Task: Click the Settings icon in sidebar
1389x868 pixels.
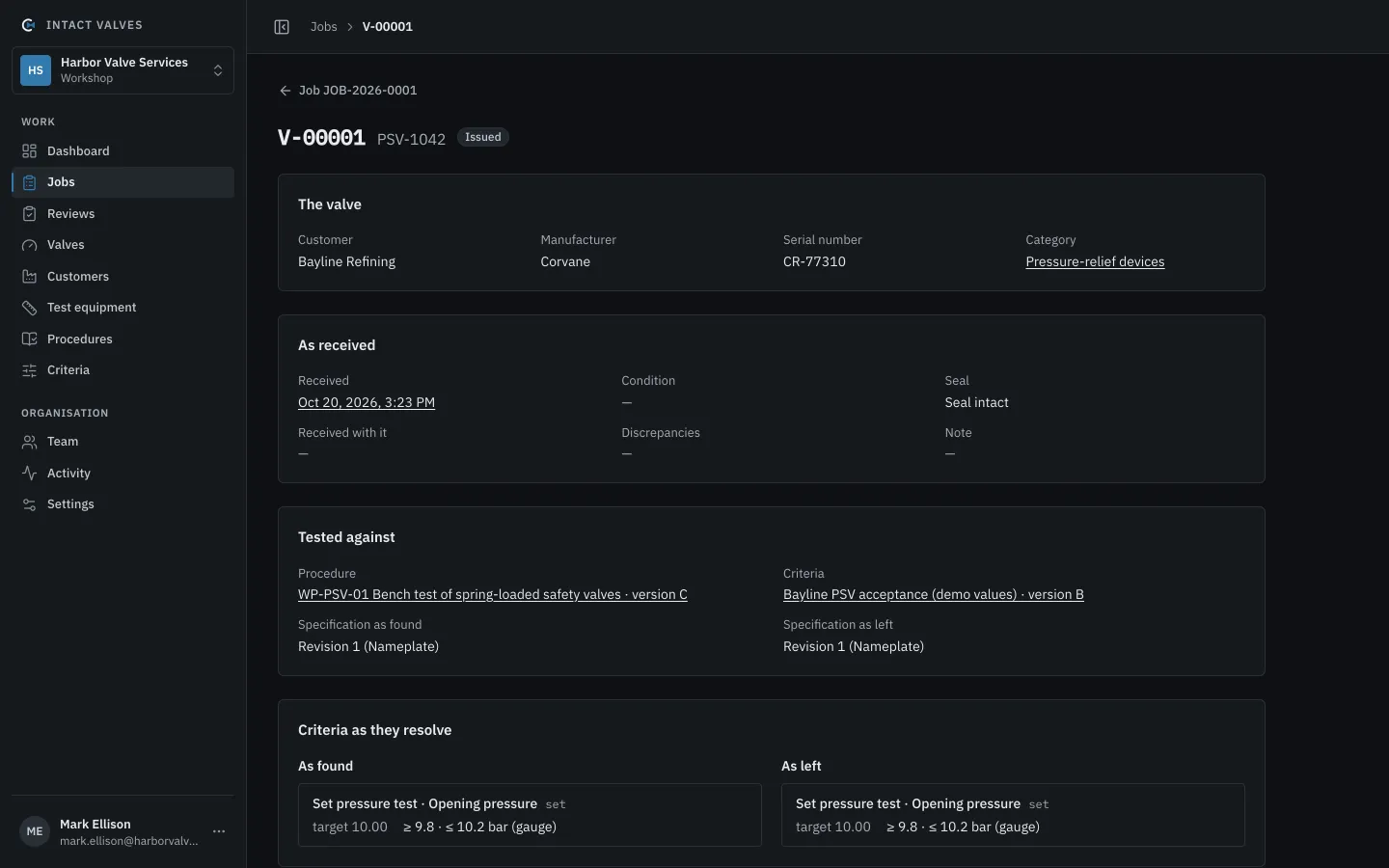Action: (x=30, y=504)
